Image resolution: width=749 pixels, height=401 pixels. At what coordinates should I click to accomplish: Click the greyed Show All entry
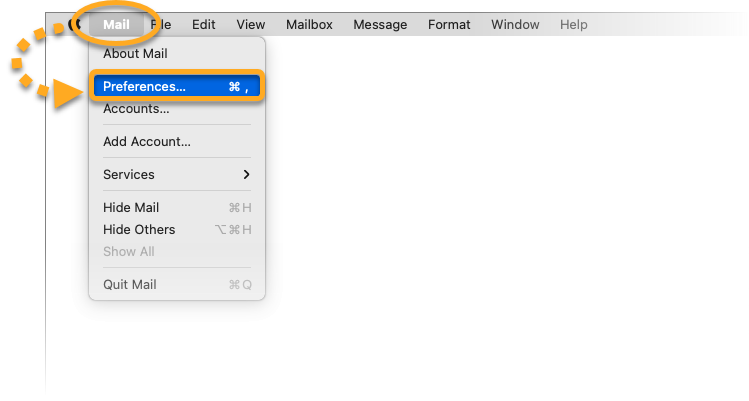[x=129, y=252]
